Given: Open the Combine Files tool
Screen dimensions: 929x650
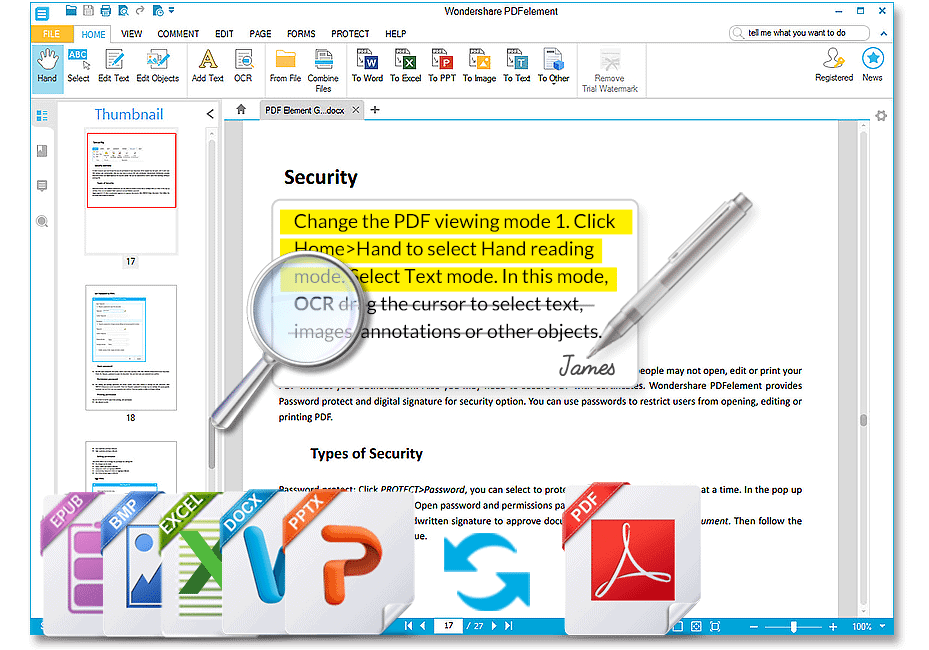Looking at the screenshot, I should point(323,71).
